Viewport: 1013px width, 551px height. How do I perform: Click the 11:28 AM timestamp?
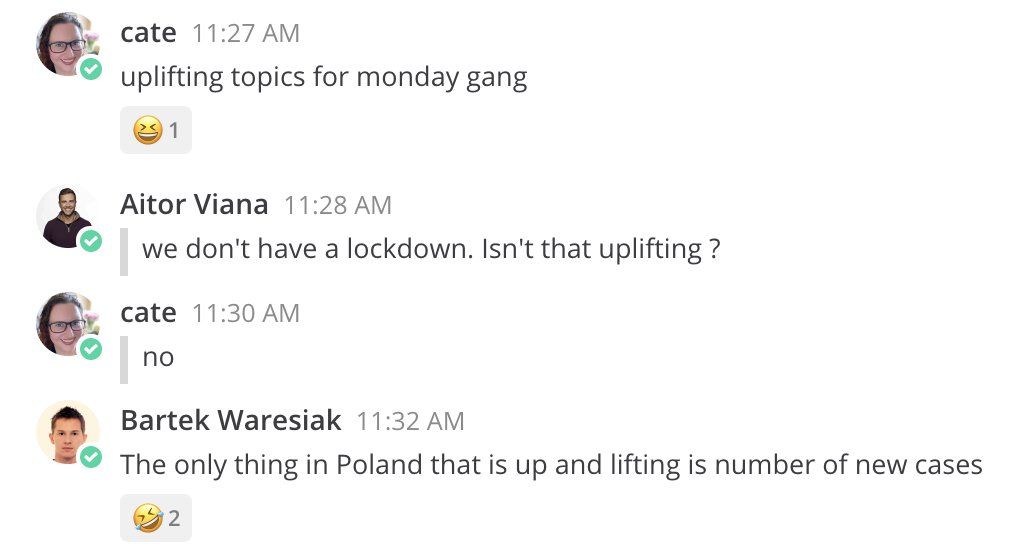338,206
